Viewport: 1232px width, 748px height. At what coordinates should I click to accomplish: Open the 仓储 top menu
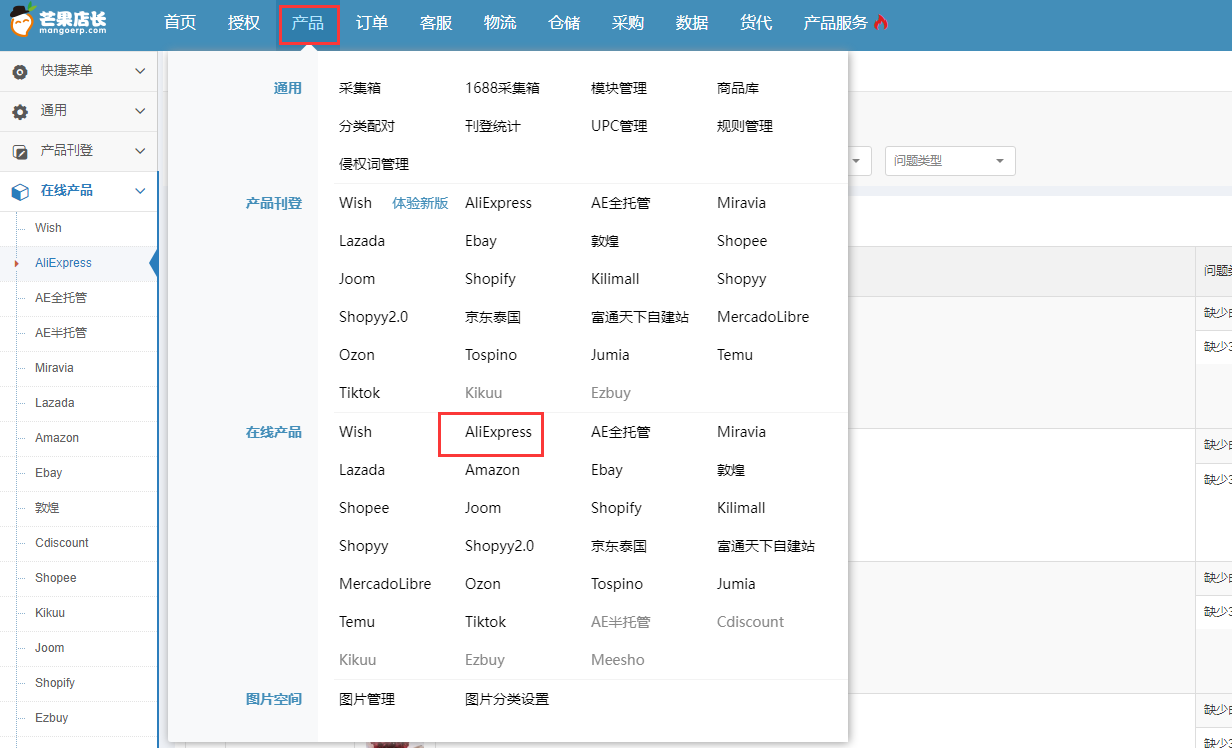pos(564,23)
